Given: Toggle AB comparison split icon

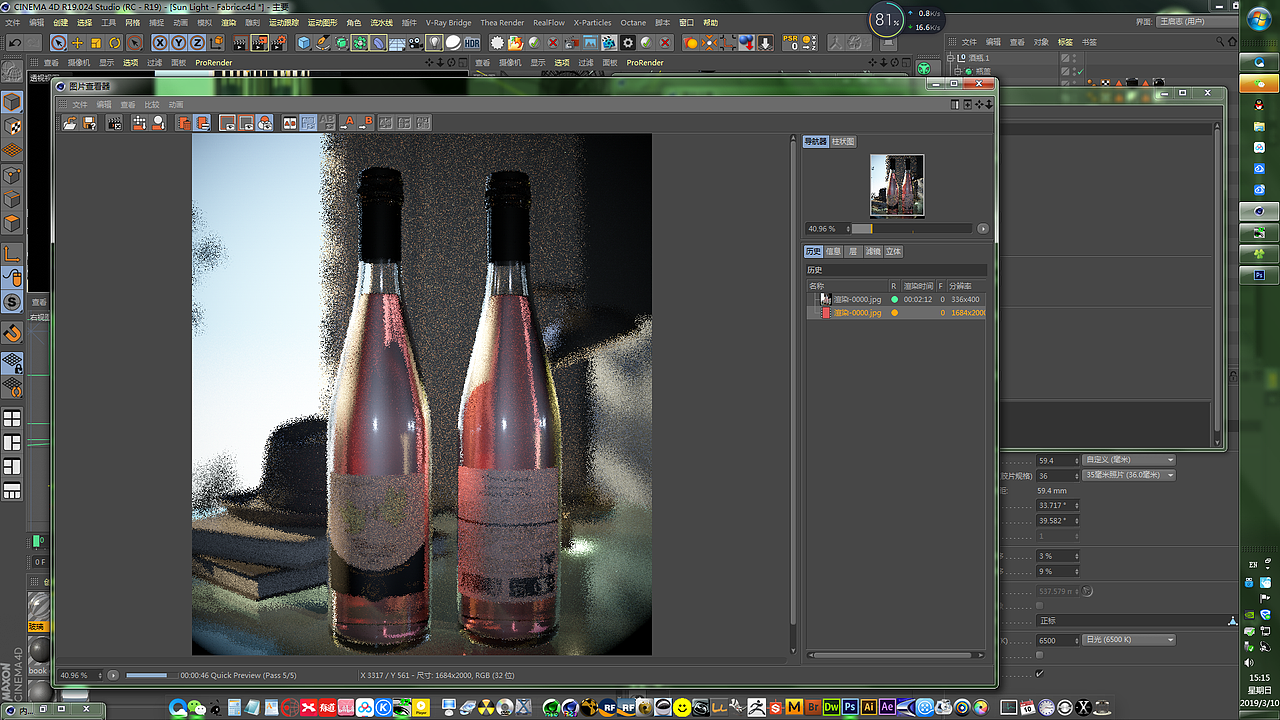Looking at the screenshot, I should click(290, 123).
